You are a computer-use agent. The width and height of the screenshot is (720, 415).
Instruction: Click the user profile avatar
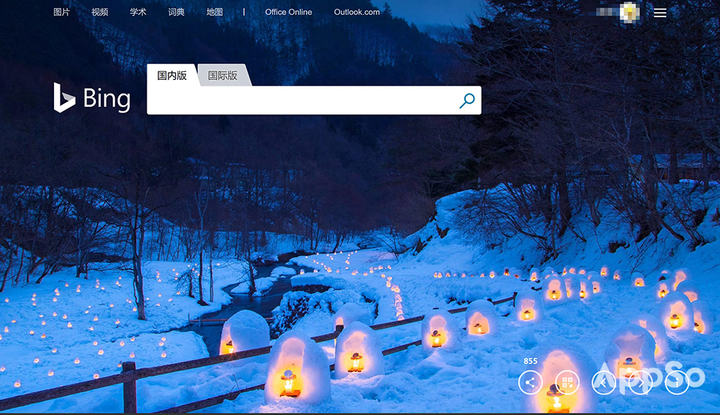pos(629,12)
